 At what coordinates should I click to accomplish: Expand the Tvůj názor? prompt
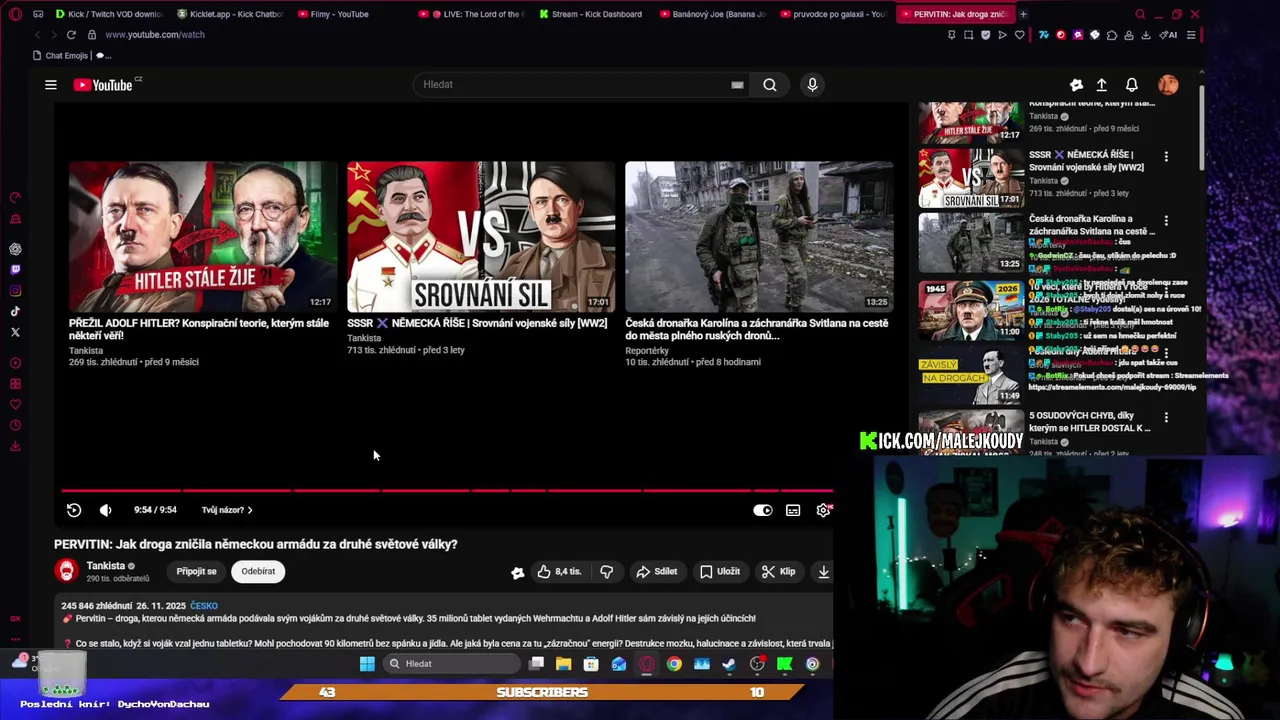pos(227,510)
